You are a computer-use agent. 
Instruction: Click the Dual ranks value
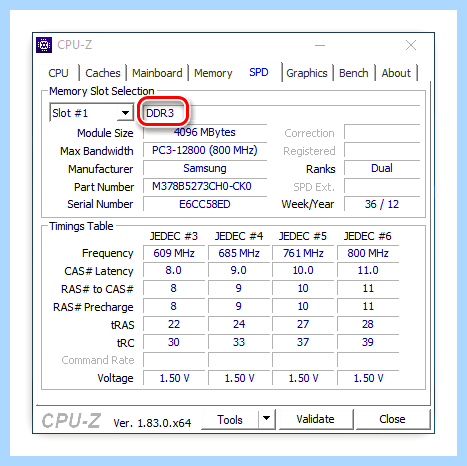click(382, 168)
